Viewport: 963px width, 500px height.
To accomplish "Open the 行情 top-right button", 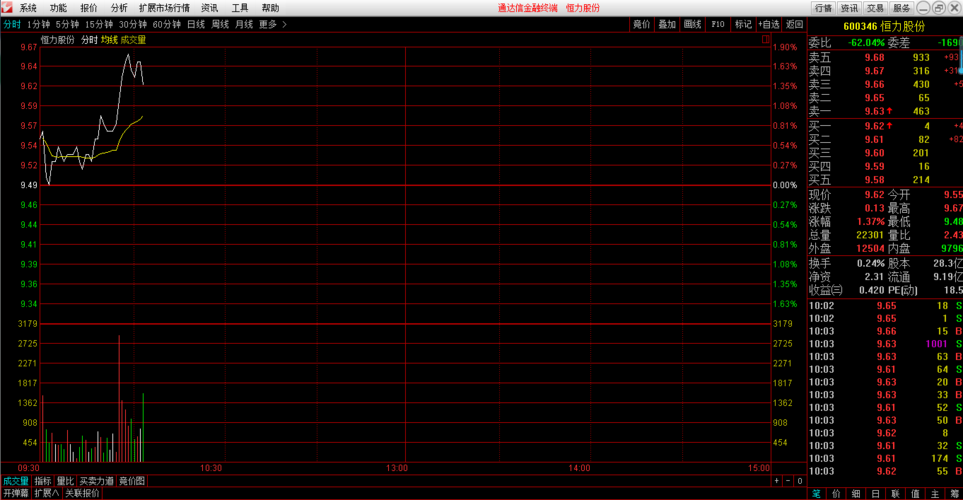I will [x=823, y=8].
